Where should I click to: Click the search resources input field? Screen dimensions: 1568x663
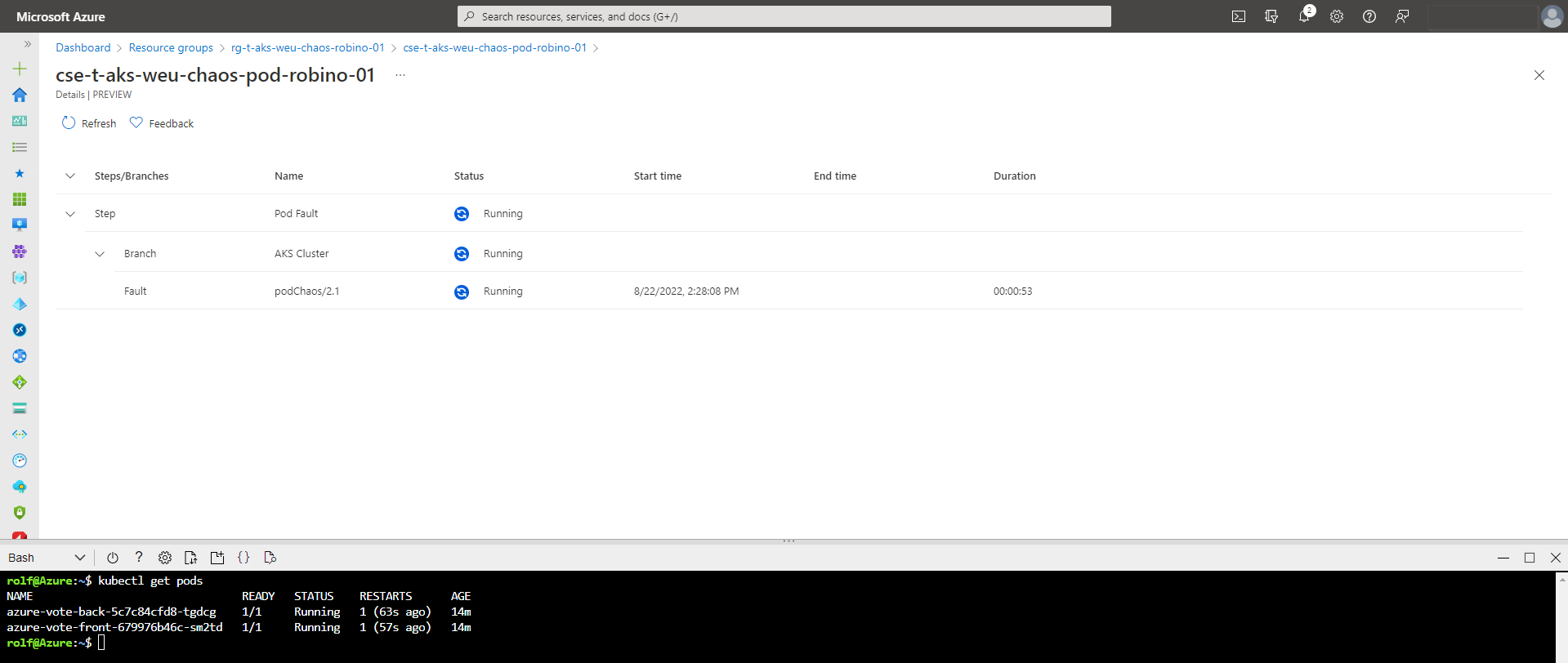coord(784,16)
